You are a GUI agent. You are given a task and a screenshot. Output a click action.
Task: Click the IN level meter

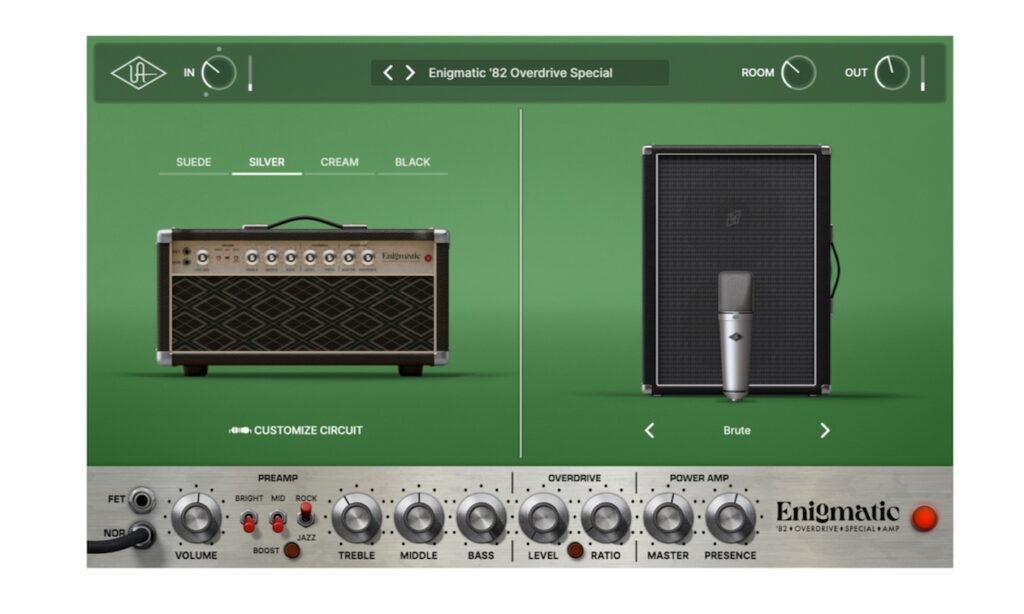pos(250,73)
